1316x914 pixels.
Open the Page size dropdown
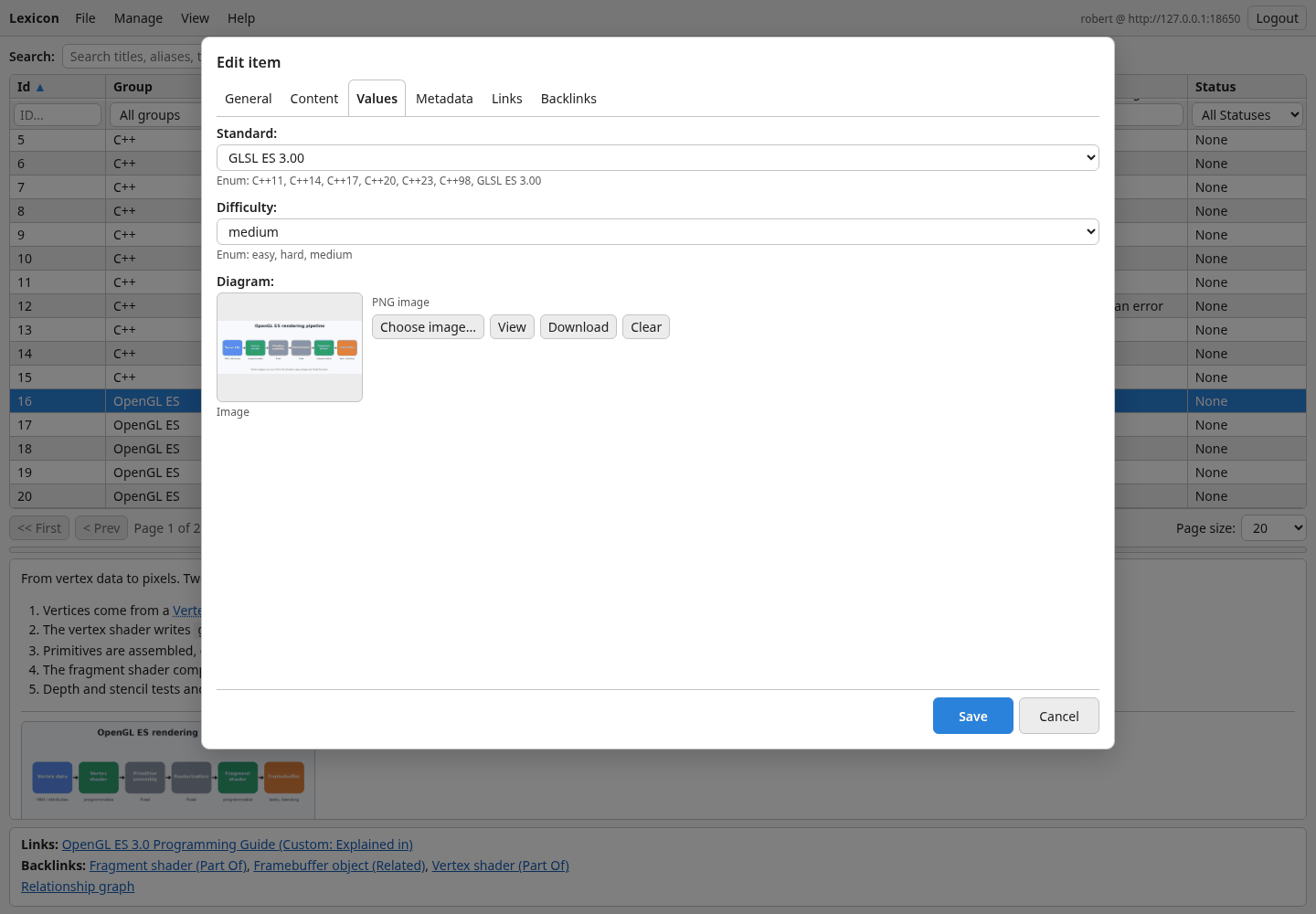coord(1273,528)
